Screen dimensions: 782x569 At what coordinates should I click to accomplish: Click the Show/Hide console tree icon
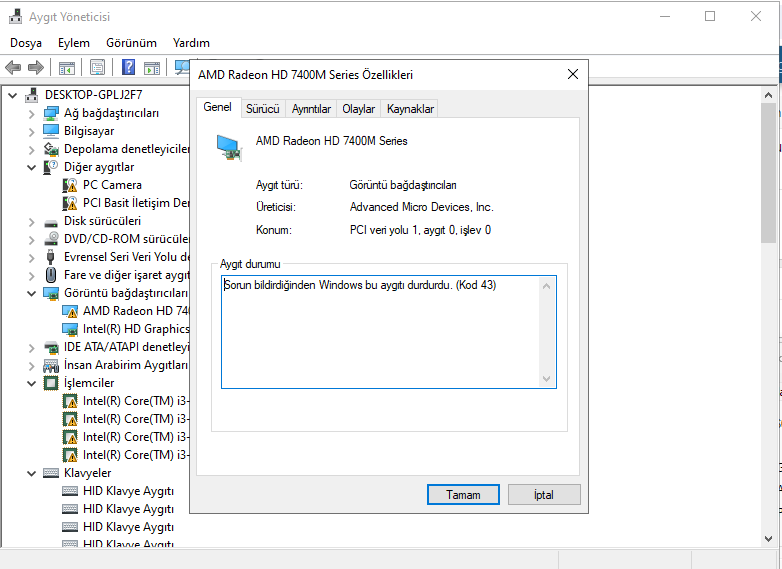[x=67, y=67]
